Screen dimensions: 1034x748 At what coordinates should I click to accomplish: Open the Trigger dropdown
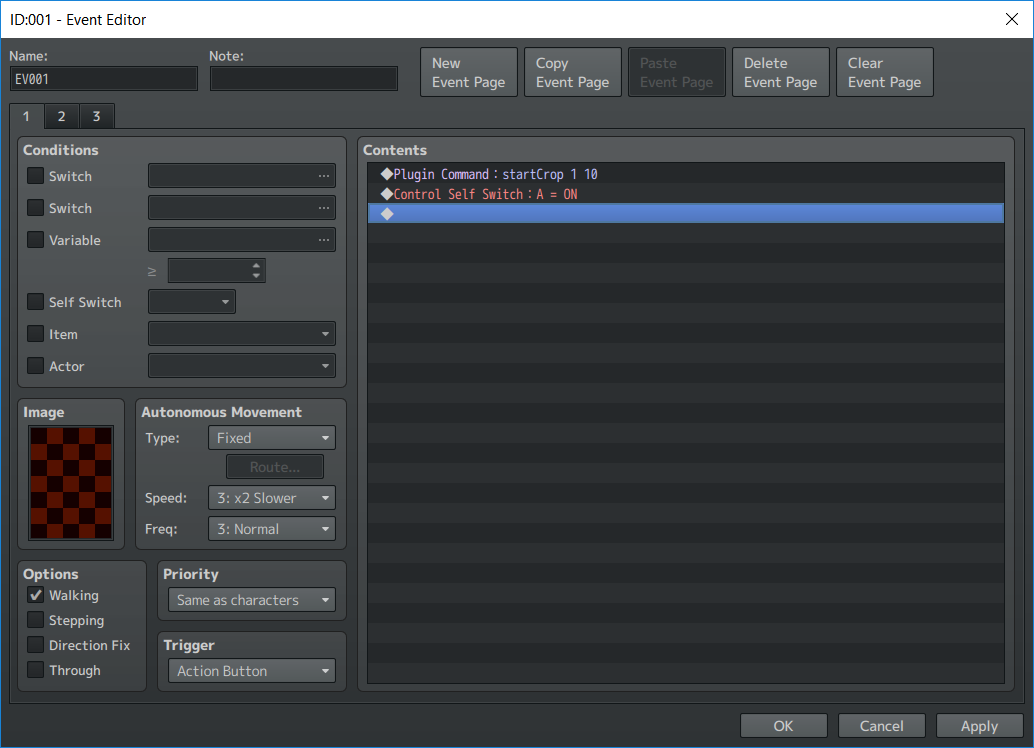click(251, 671)
